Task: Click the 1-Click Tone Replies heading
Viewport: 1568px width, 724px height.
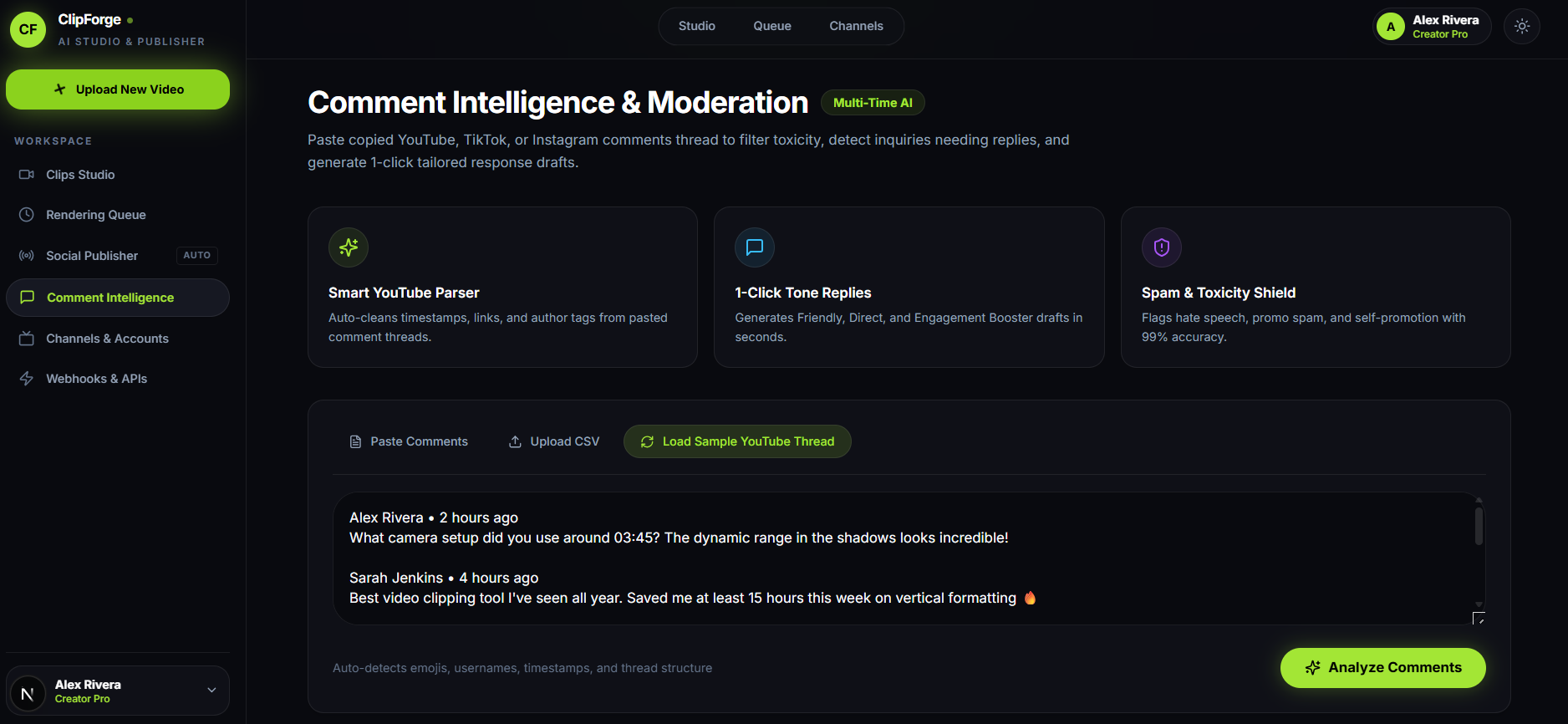Action: coord(803,293)
